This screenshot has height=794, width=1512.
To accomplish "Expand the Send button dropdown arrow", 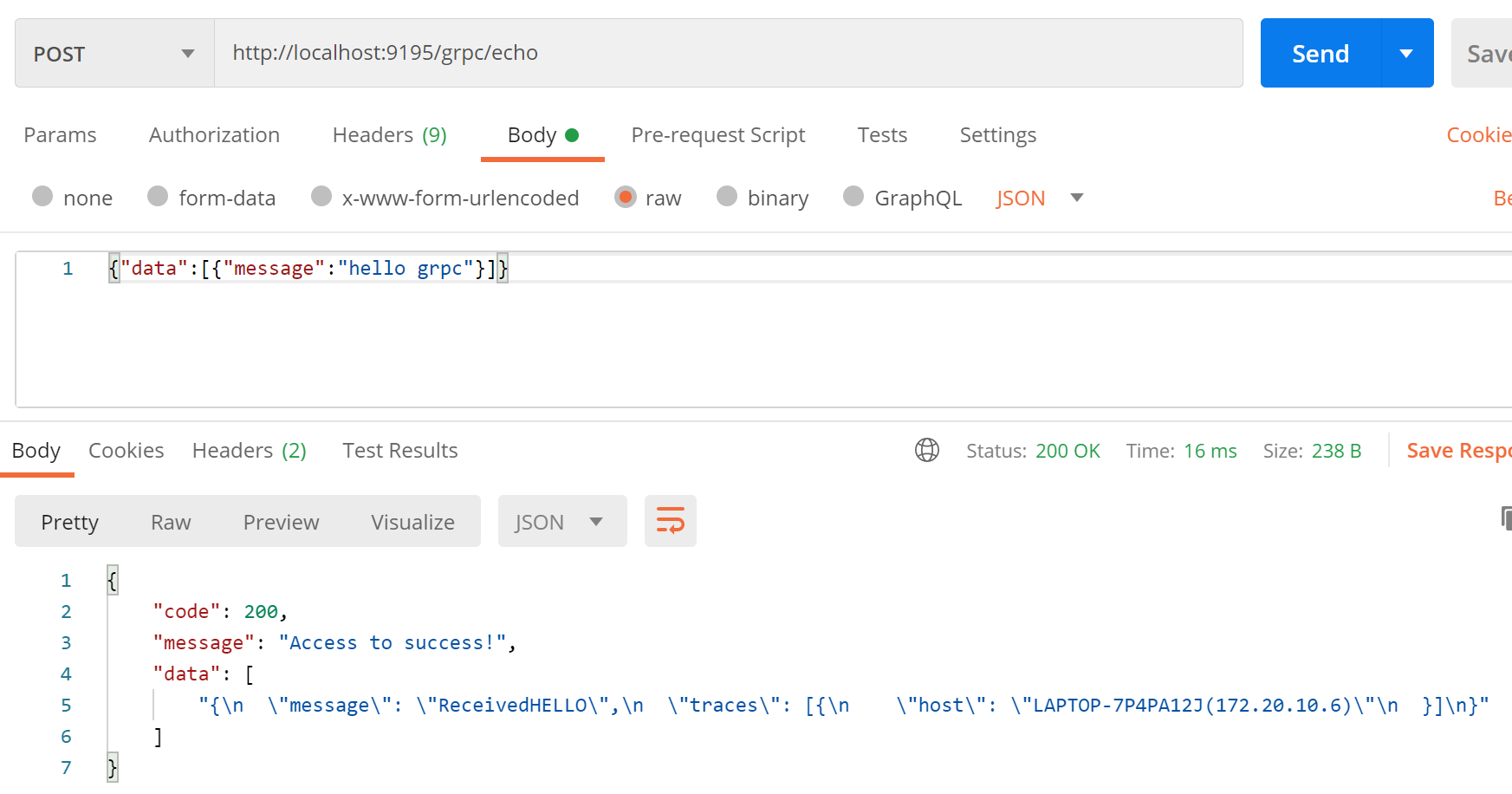I will pos(1406,54).
